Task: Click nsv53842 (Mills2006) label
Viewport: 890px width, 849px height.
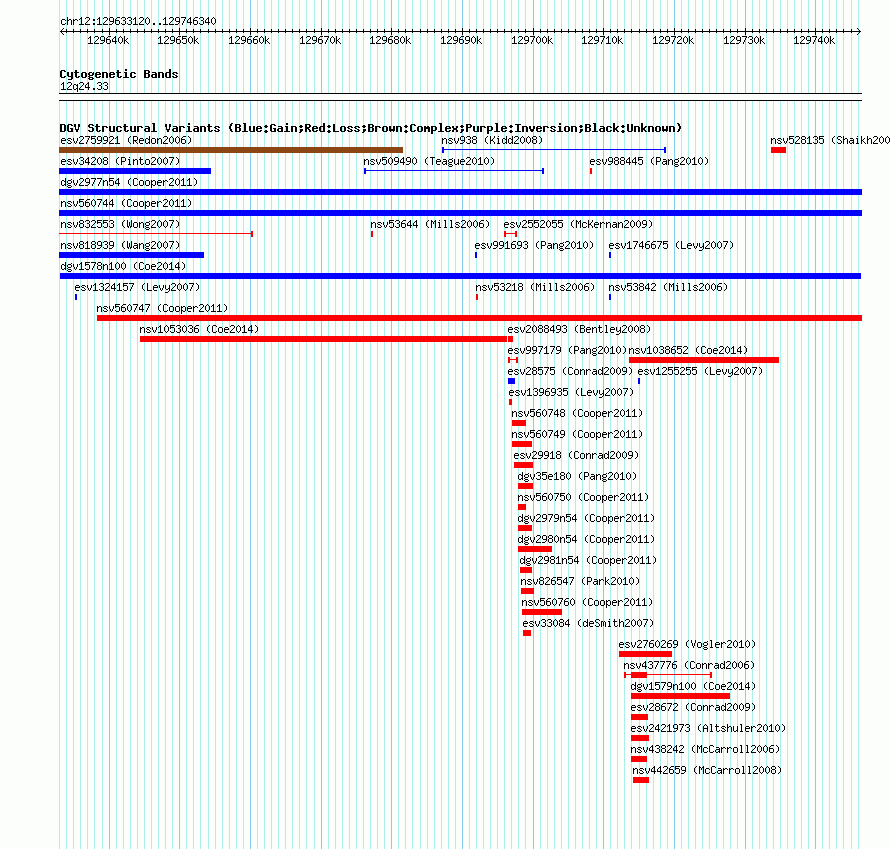Action: (668, 287)
